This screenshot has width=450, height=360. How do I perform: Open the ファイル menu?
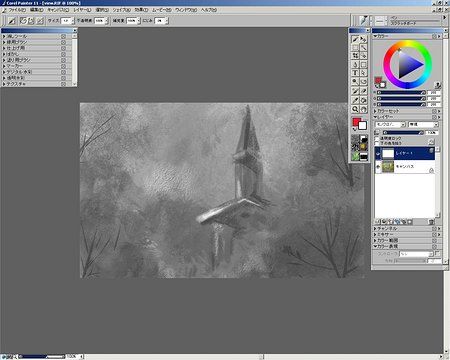[17, 10]
